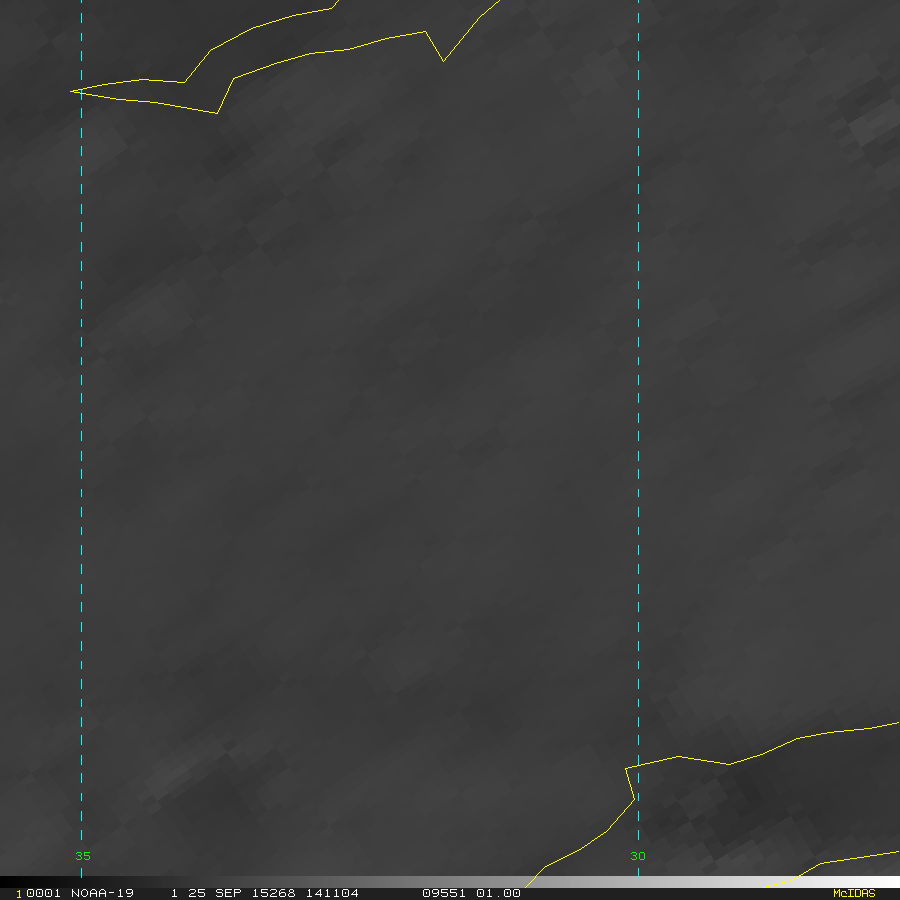Select the NOAA-19 satellite label
Viewport: 900px width, 900px height.
tap(102, 893)
